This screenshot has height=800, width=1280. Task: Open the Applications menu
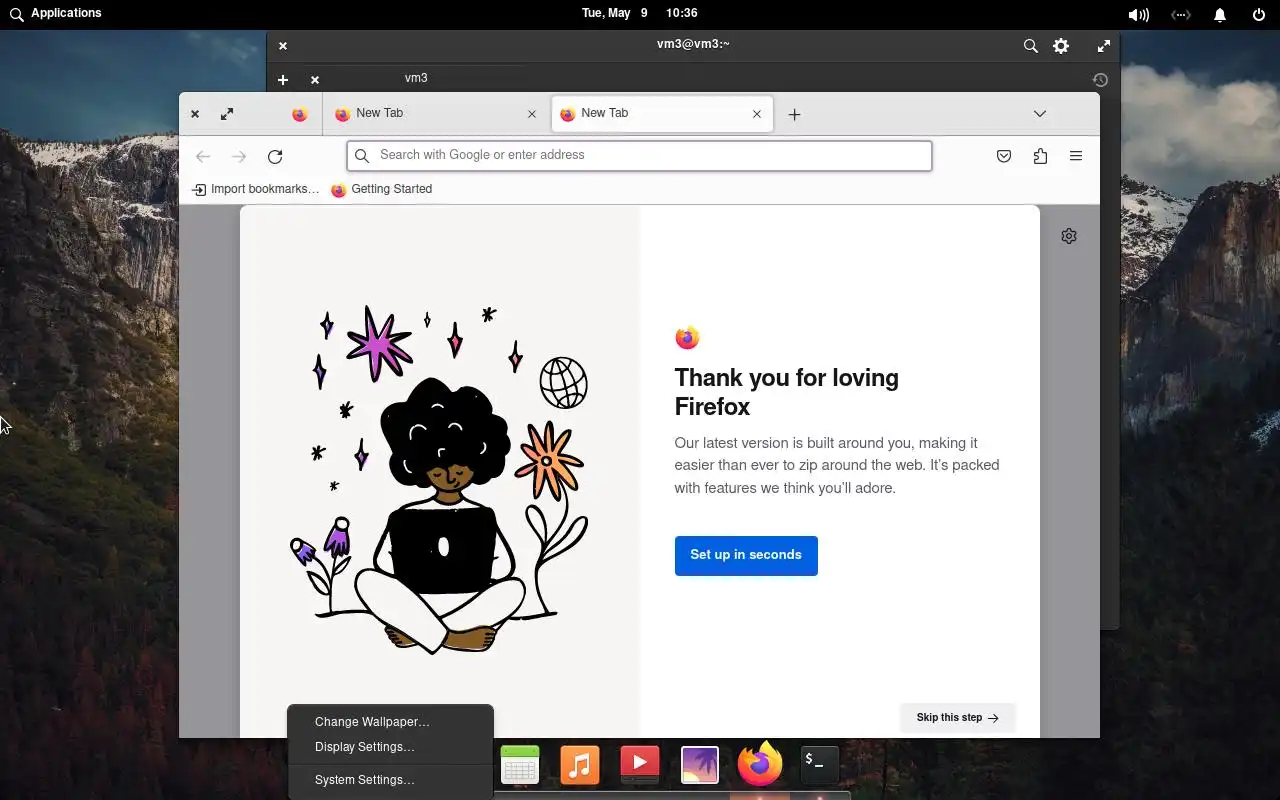(x=66, y=13)
